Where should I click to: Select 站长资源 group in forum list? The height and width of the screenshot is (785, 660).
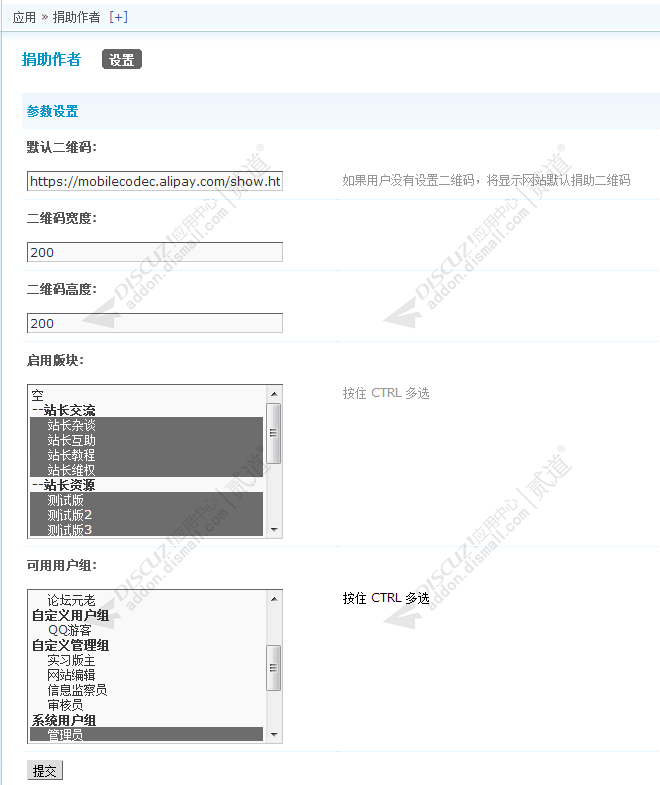click(146, 485)
